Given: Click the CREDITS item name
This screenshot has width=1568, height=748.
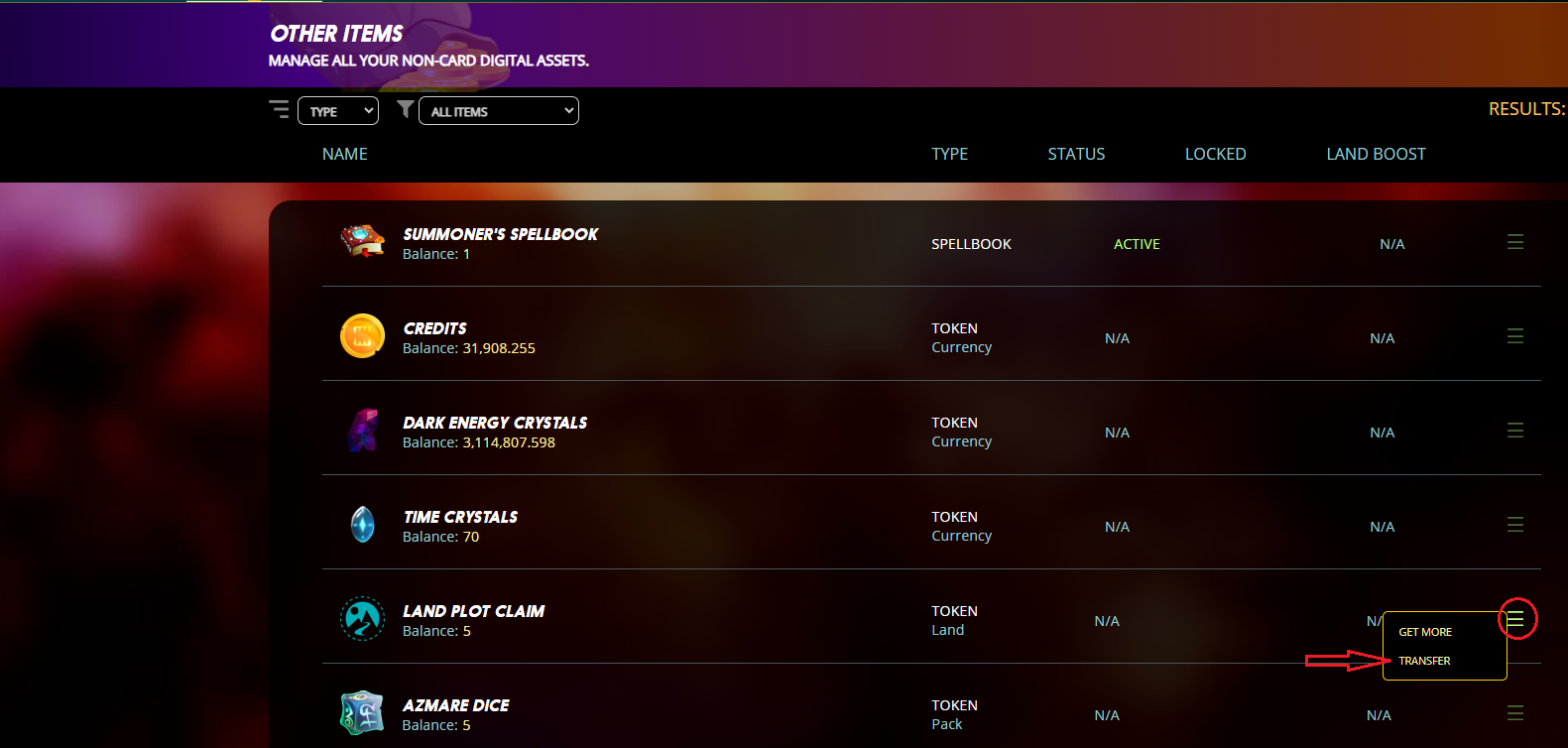Looking at the screenshot, I should point(434,328).
